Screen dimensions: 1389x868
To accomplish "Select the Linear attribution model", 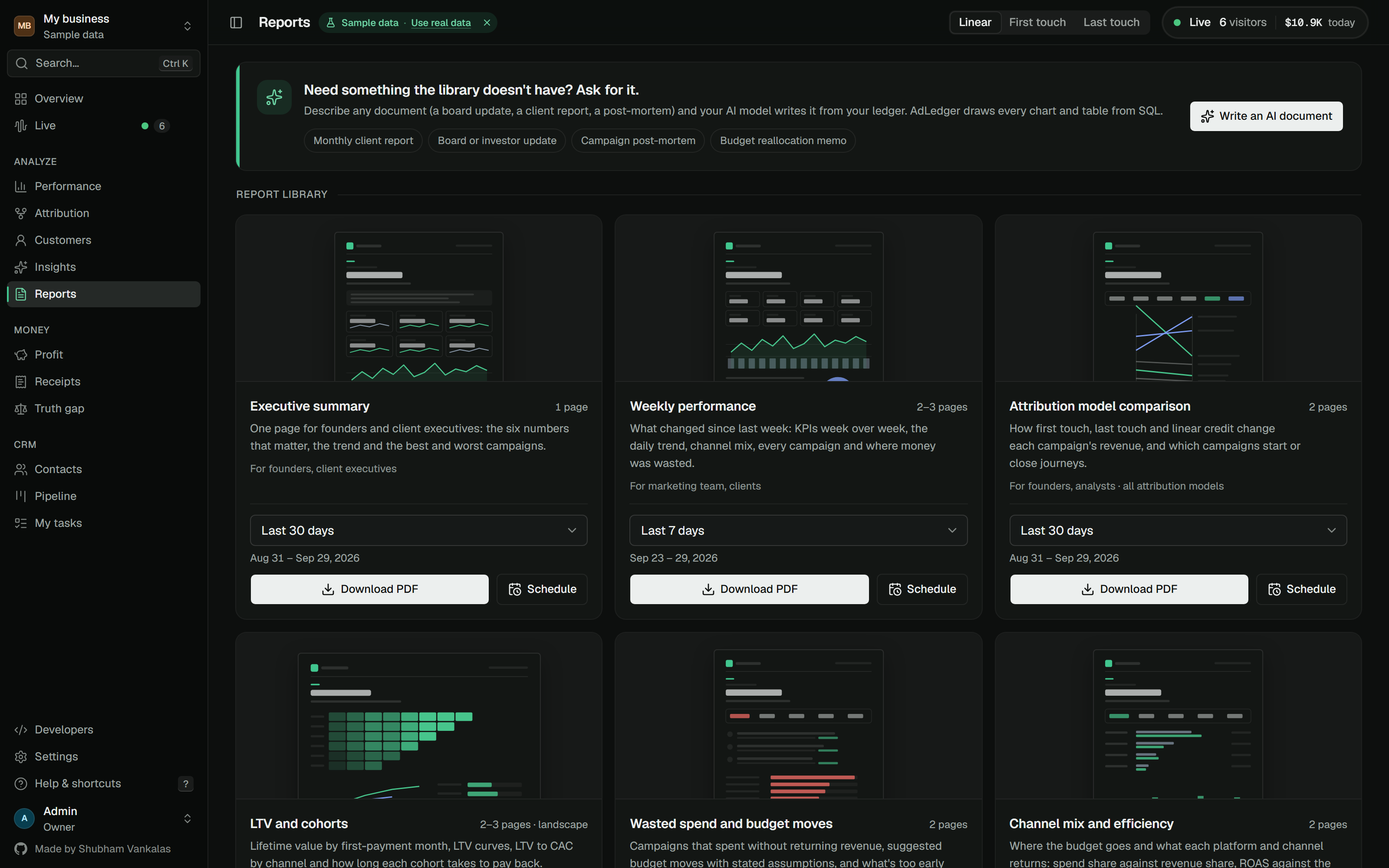I will (974, 23).
